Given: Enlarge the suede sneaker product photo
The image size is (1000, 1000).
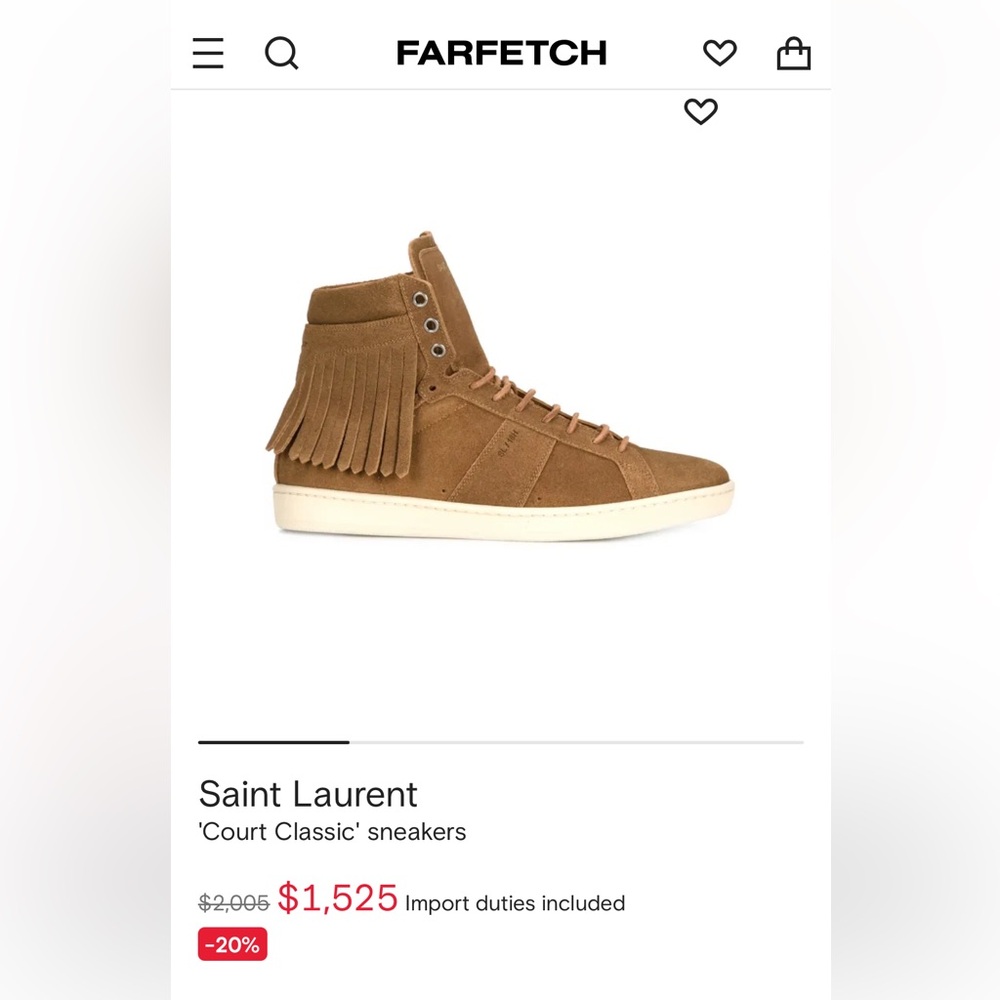Looking at the screenshot, I should (500, 400).
